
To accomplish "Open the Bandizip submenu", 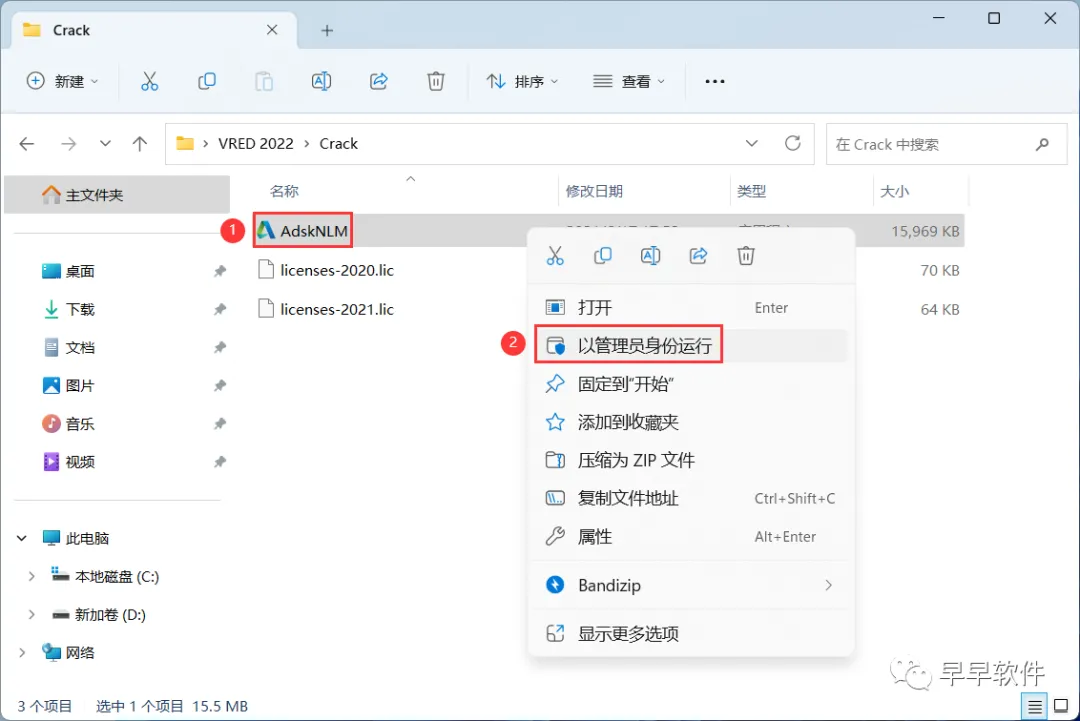I will [x=691, y=585].
